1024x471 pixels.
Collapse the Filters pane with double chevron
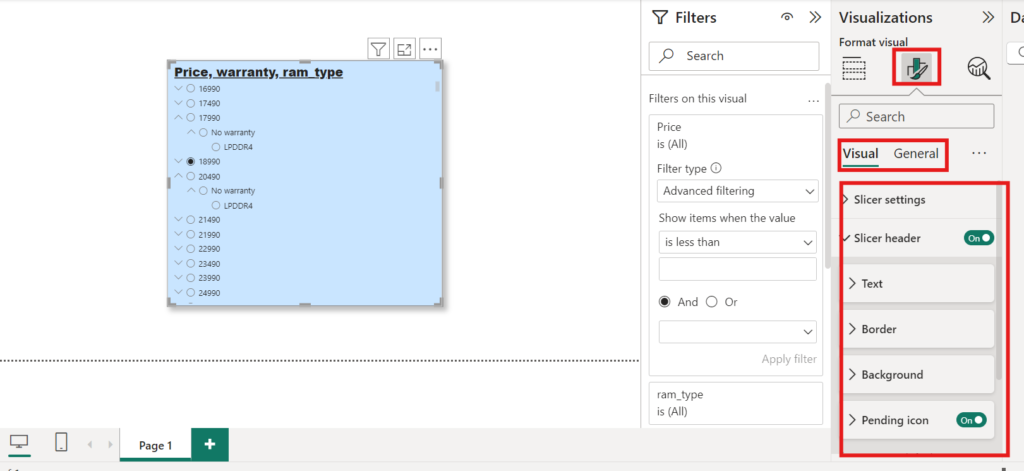tap(814, 18)
